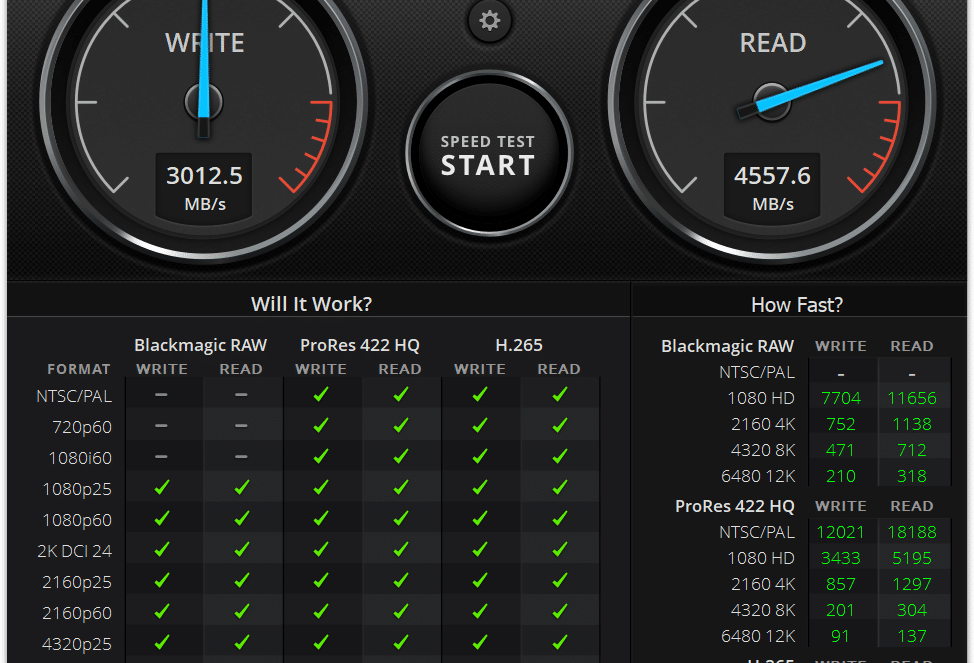Screen dimensions: 974x663
Task: Click the READ gauge needle dial
Action: pyautogui.click(x=772, y=102)
